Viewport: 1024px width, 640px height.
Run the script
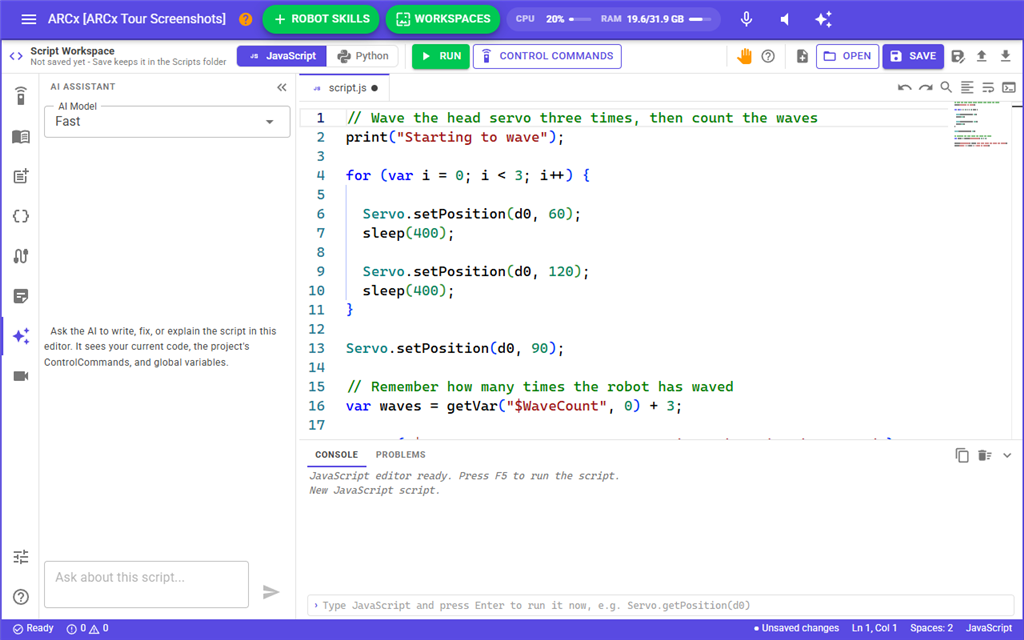point(441,56)
